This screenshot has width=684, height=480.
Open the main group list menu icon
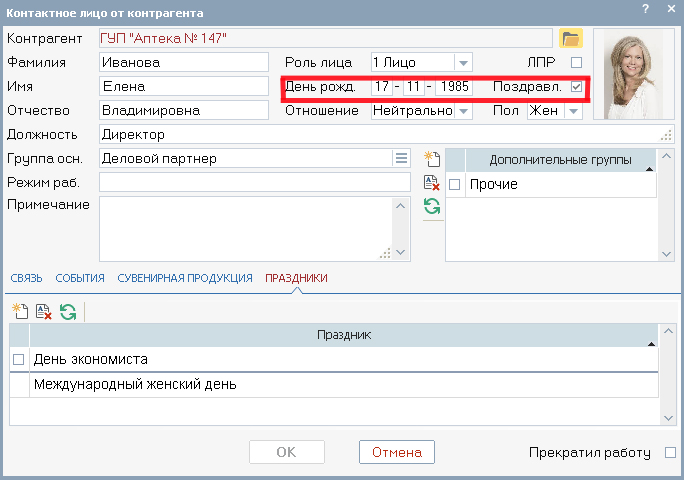(401, 158)
